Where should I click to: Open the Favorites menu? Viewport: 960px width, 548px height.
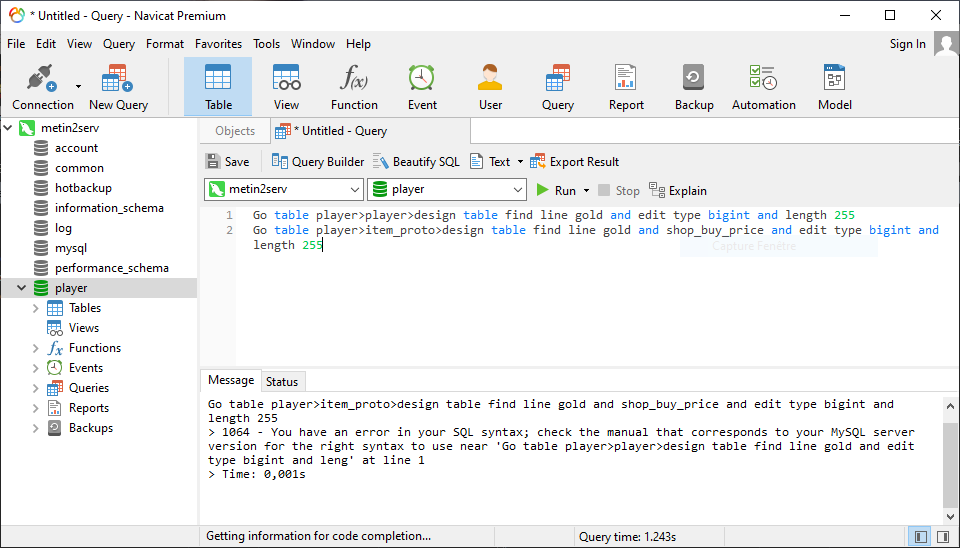point(219,44)
